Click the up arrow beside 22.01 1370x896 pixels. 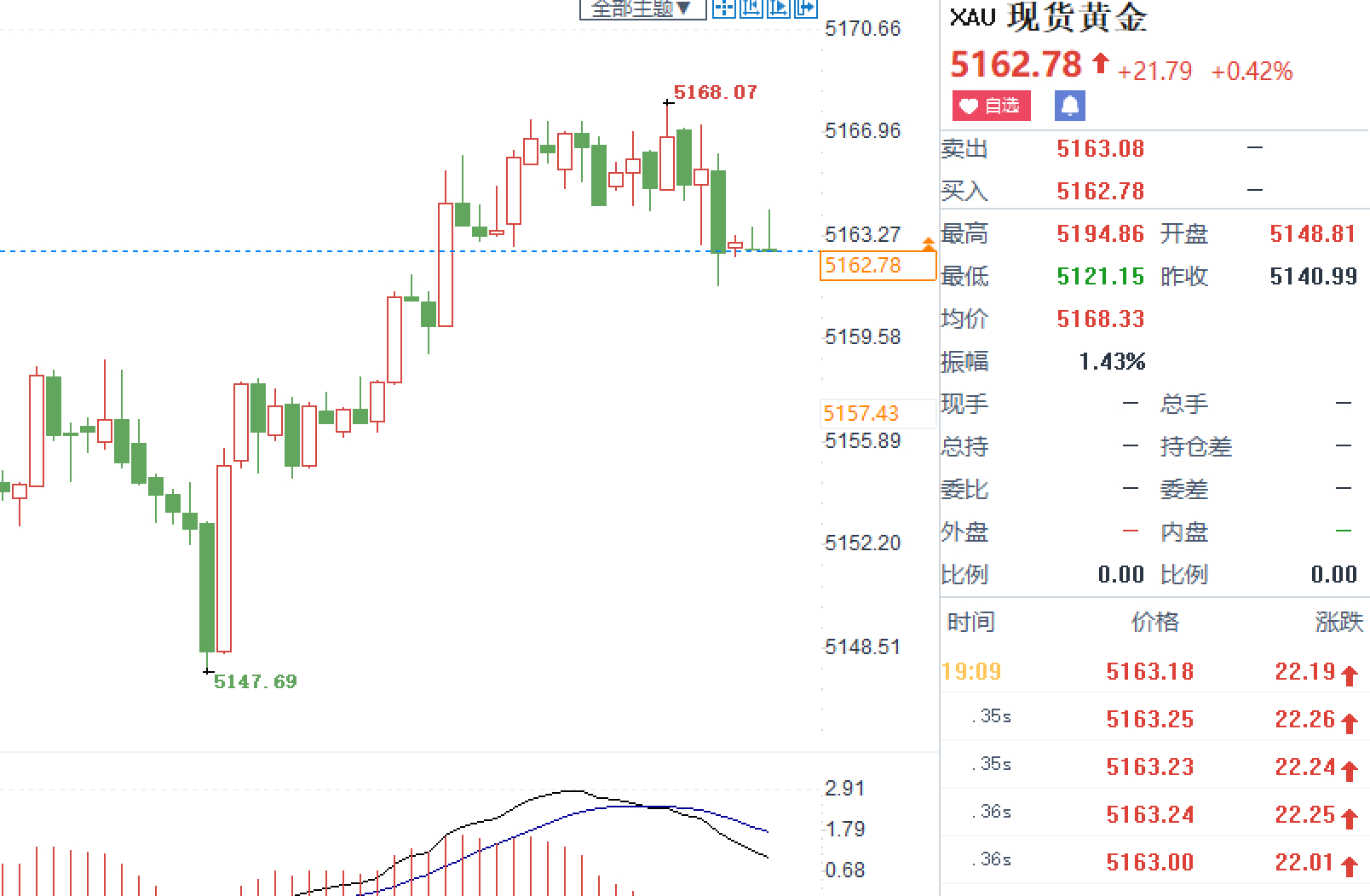1349,867
